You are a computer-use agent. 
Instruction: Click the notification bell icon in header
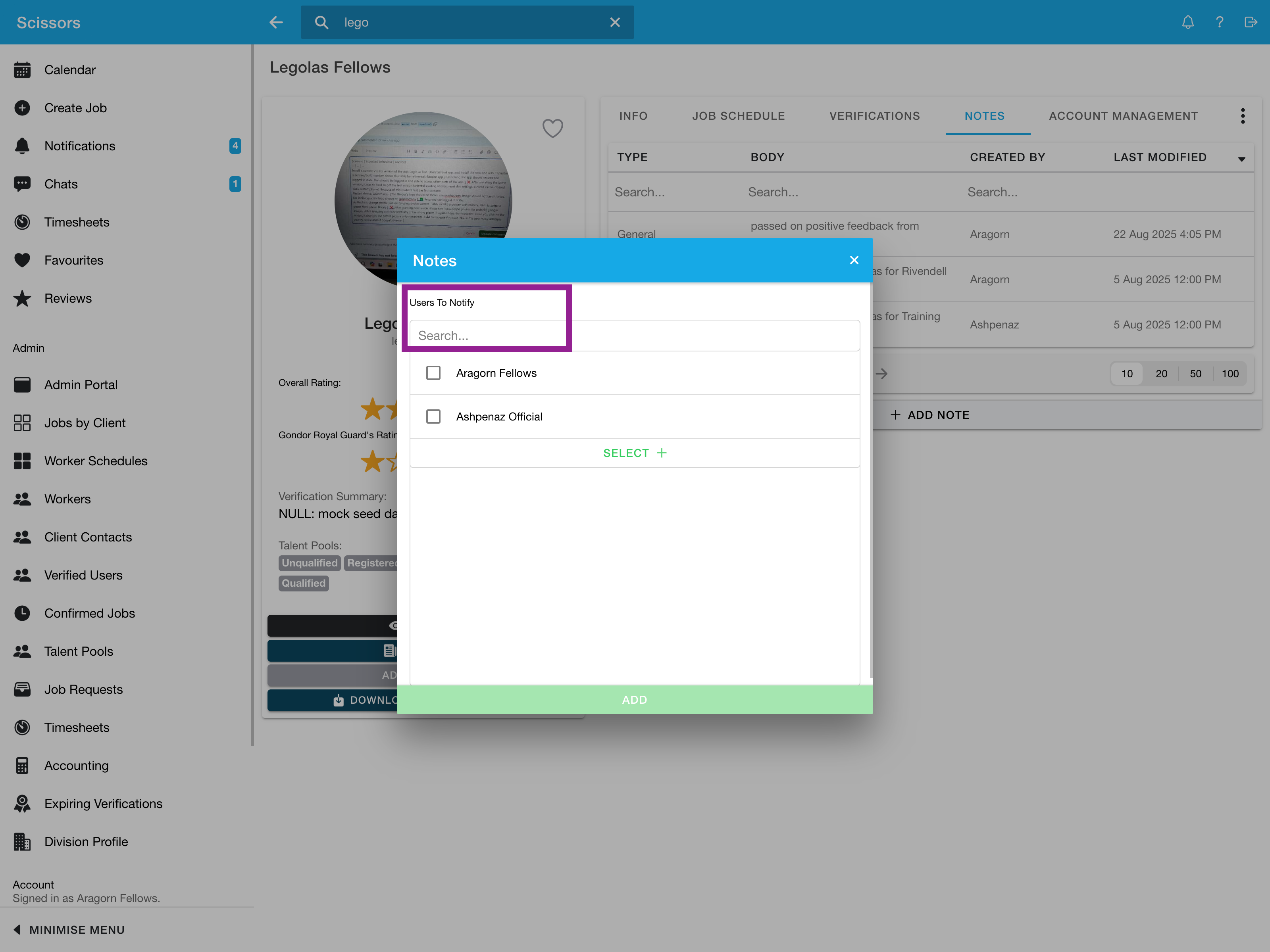(x=1187, y=22)
